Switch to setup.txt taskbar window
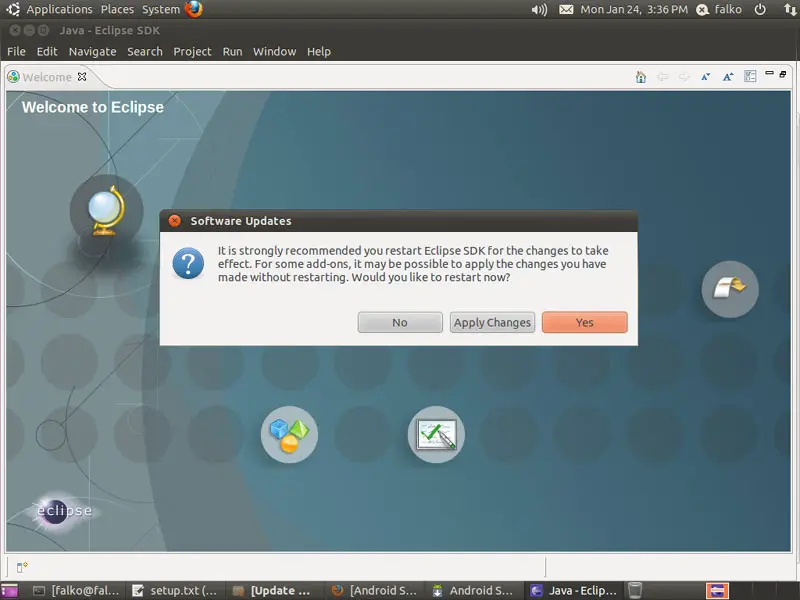This screenshot has width=800, height=600. coord(175,590)
